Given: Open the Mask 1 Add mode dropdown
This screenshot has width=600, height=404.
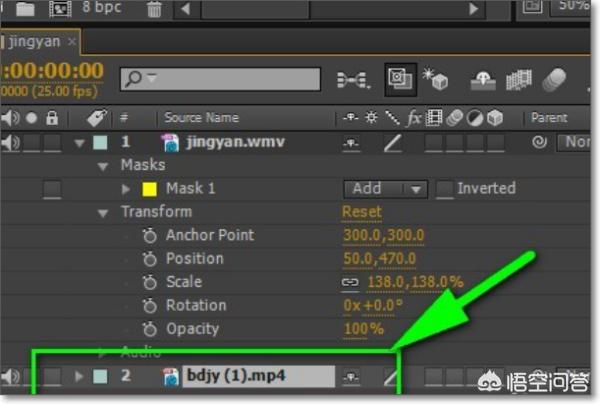Looking at the screenshot, I should (385, 189).
